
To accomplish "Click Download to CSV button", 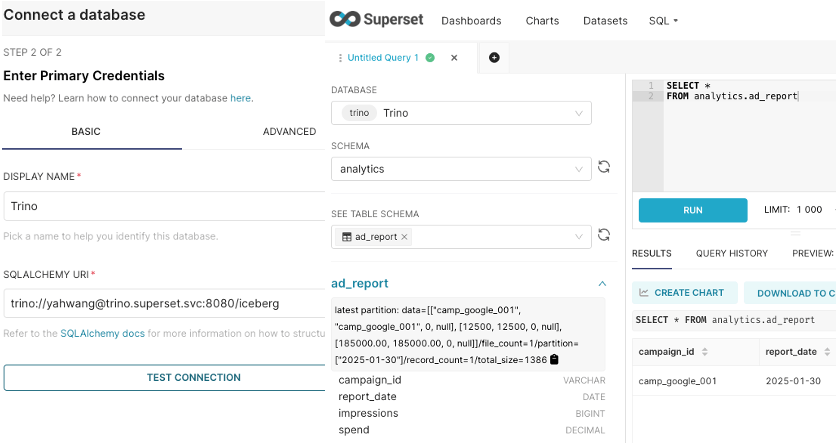I will tap(790, 293).
